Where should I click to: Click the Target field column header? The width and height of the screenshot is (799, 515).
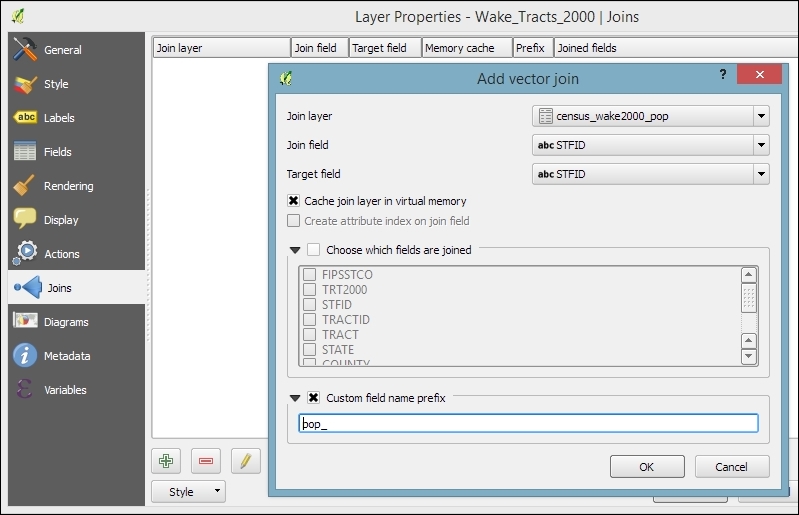point(385,48)
